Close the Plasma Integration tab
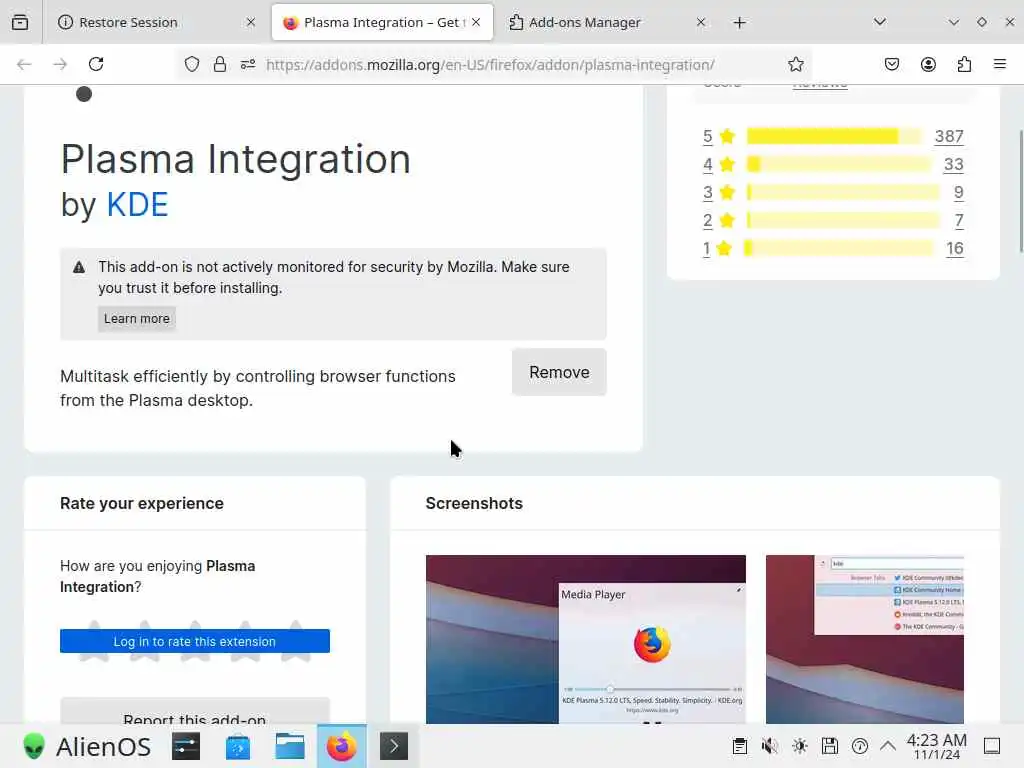 click(476, 22)
